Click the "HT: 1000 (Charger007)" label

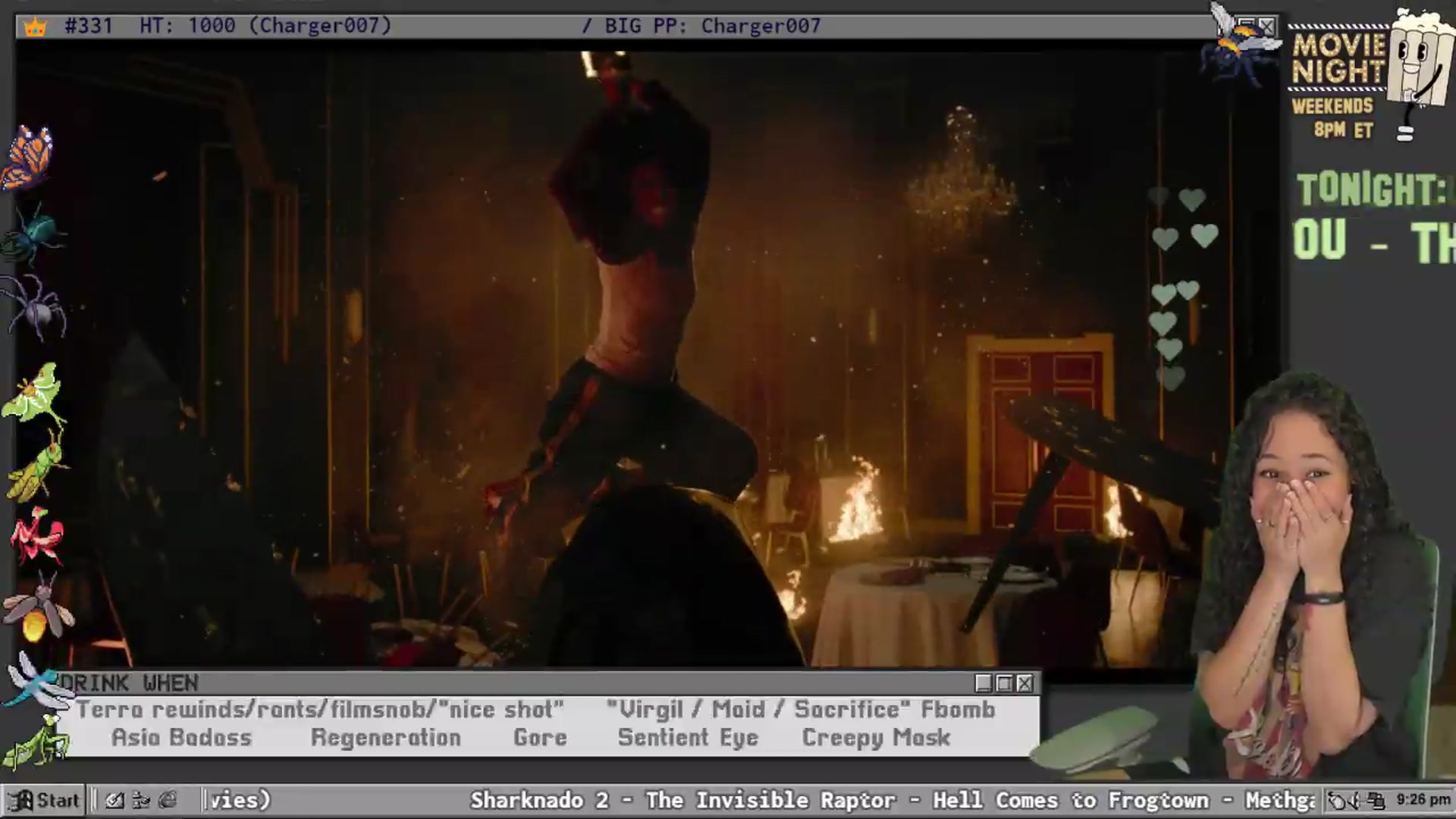(x=265, y=27)
